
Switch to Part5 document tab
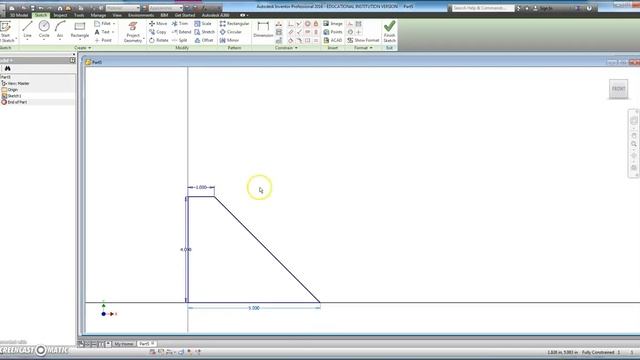click(x=146, y=344)
